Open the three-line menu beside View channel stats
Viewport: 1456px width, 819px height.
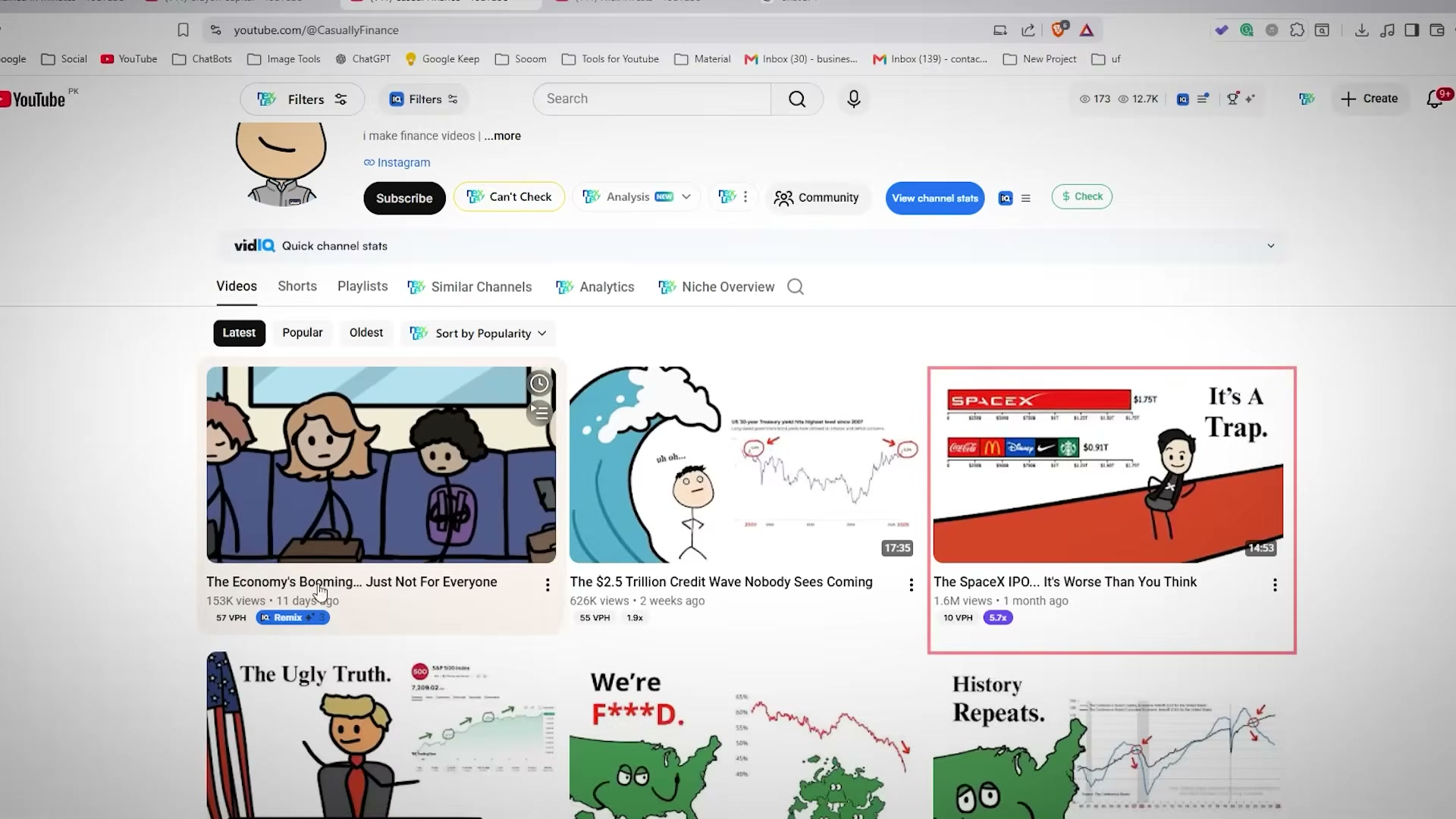coord(1026,199)
